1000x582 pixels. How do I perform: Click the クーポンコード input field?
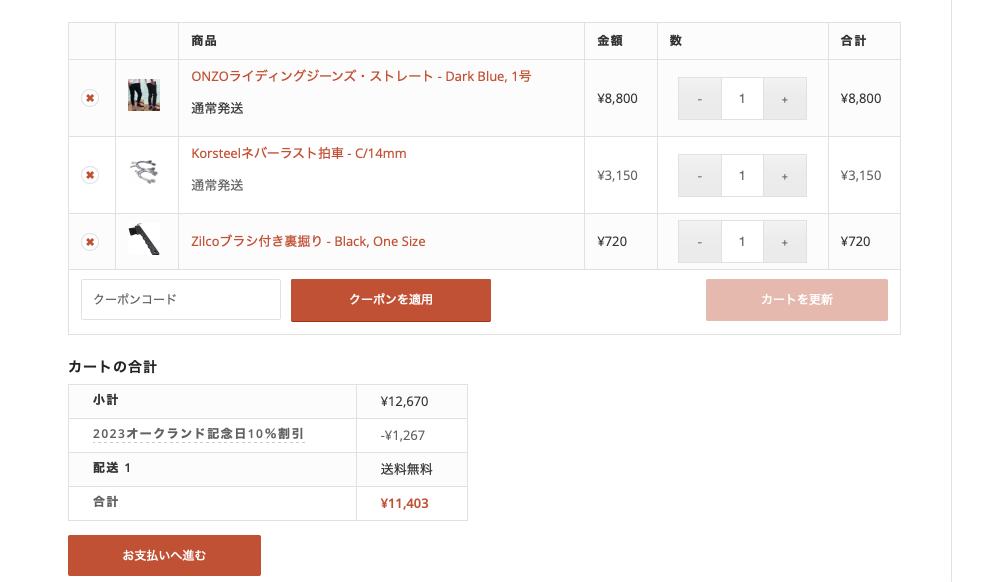pos(181,300)
